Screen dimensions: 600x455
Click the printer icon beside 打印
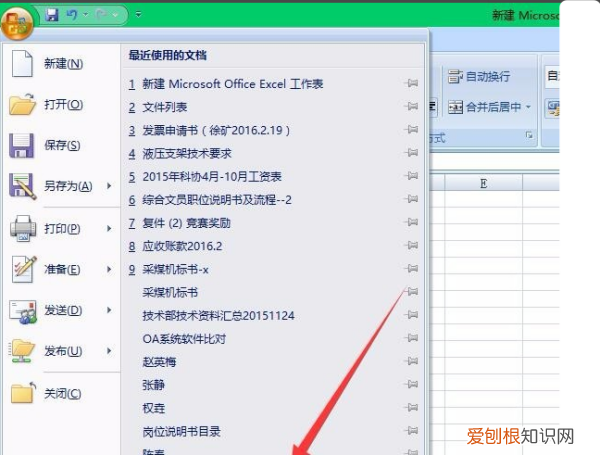tap(23, 228)
